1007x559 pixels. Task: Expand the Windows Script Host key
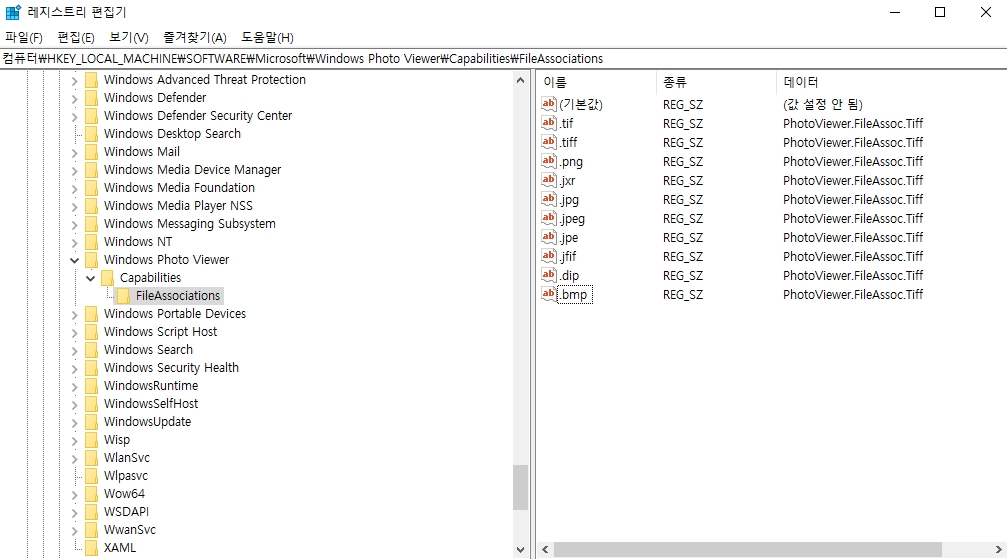[x=74, y=332]
